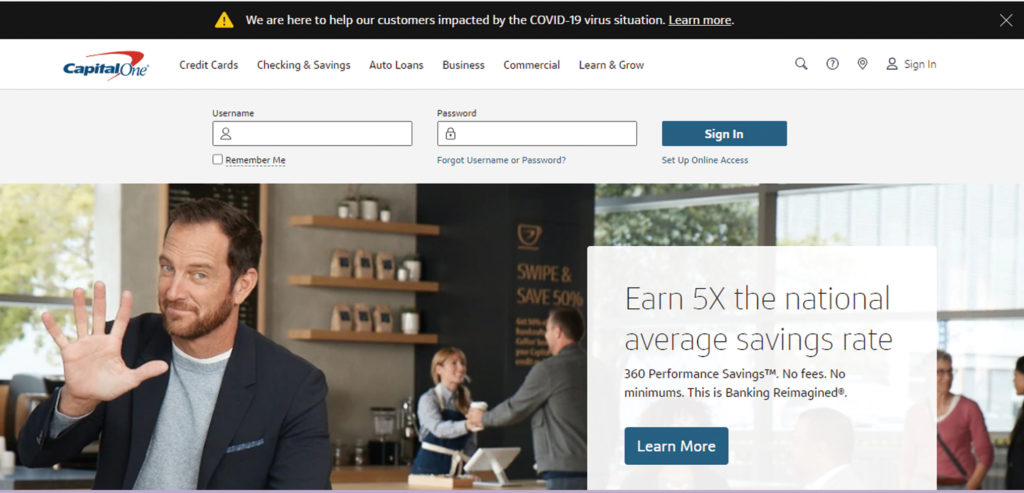The height and width of the screenshot is (493, 1024).
Task: Click the lock icon in Password field
Action: (x=451, y=134)
